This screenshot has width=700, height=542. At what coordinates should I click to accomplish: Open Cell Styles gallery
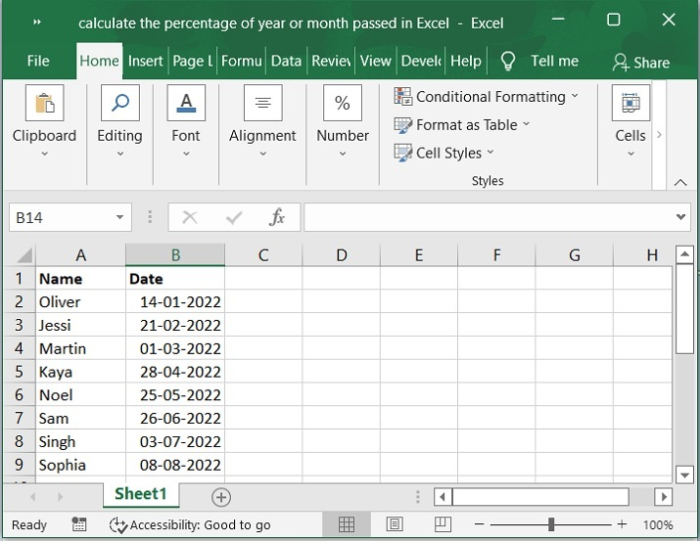444,153
